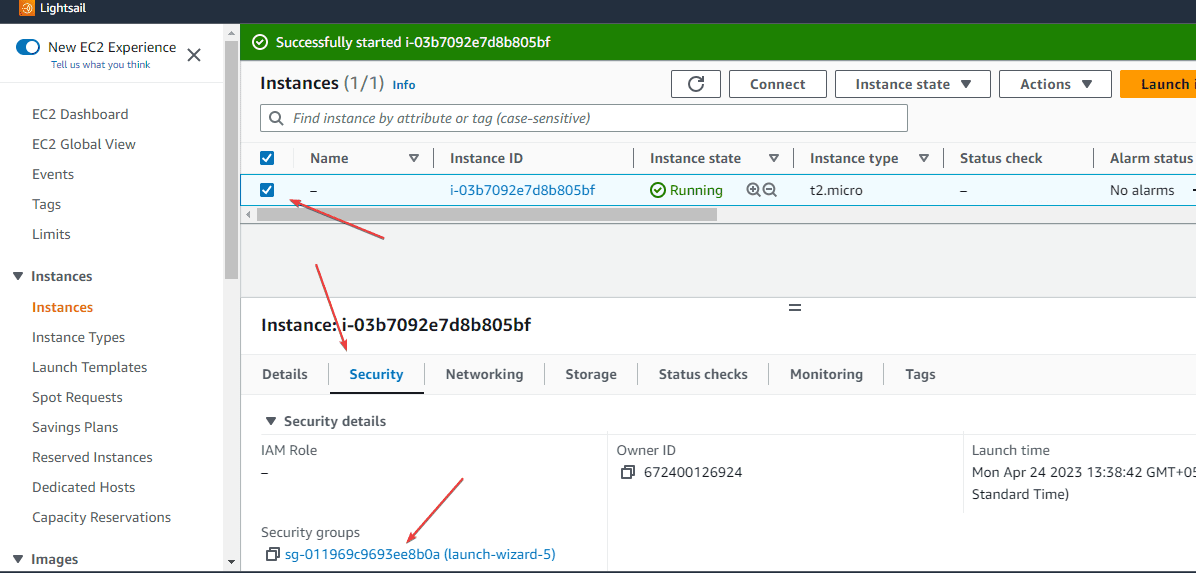Sort by the Instance state column arrow
The height and width of the screenshot is (573, 1196).
(773, 159)
